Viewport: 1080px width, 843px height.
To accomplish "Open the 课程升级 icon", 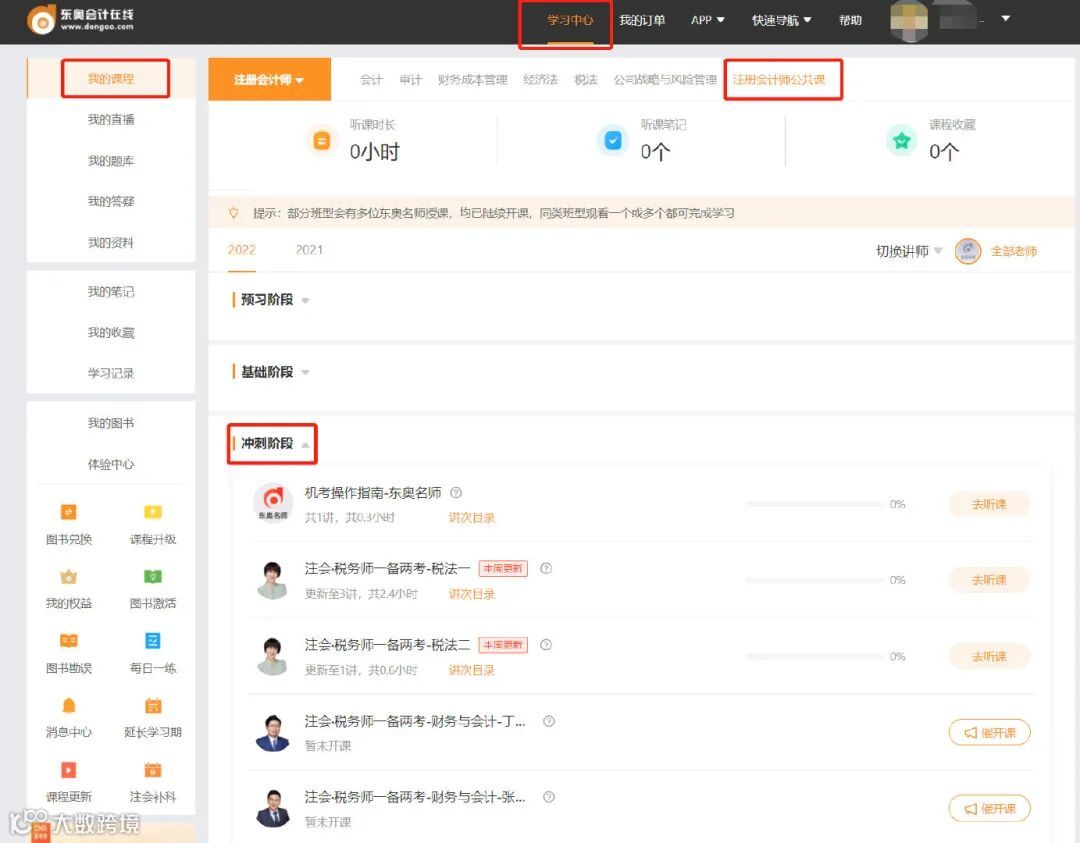I will click(152, 512).
